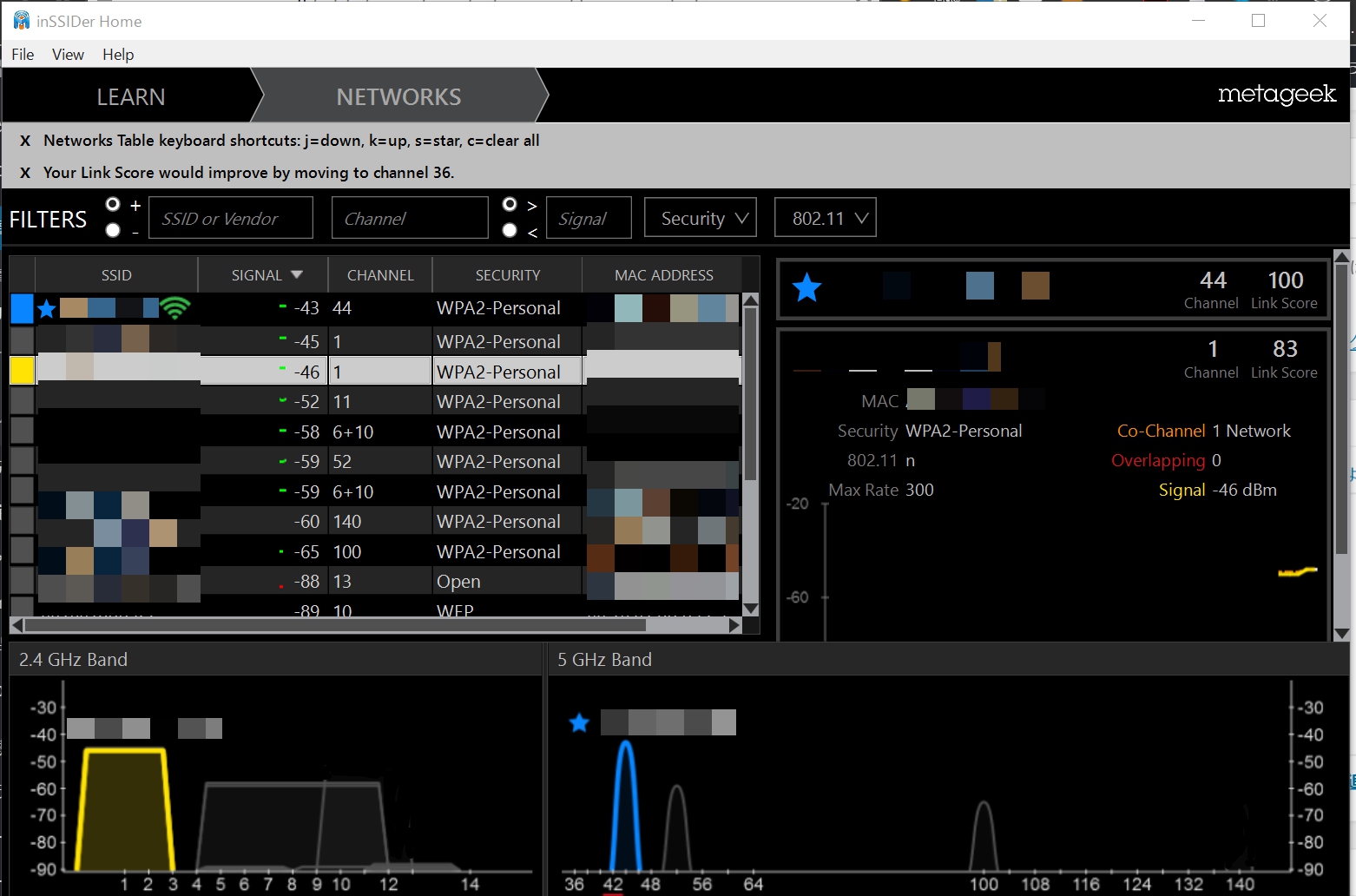
Task: Open the File menu
Action: click(x=23, y=55)
